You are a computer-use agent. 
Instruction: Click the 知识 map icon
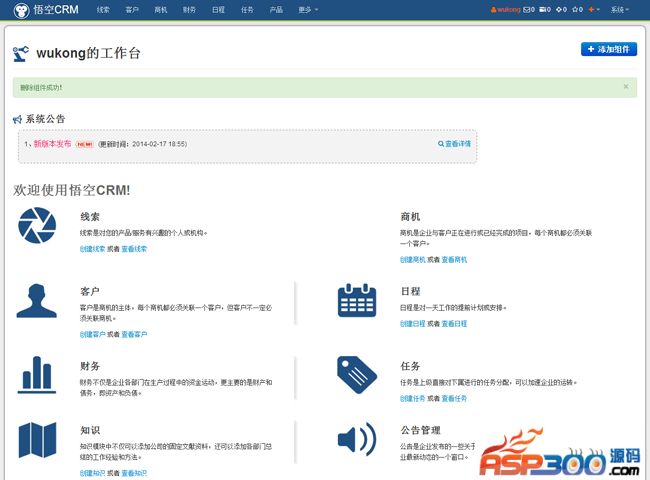[37, 440]
